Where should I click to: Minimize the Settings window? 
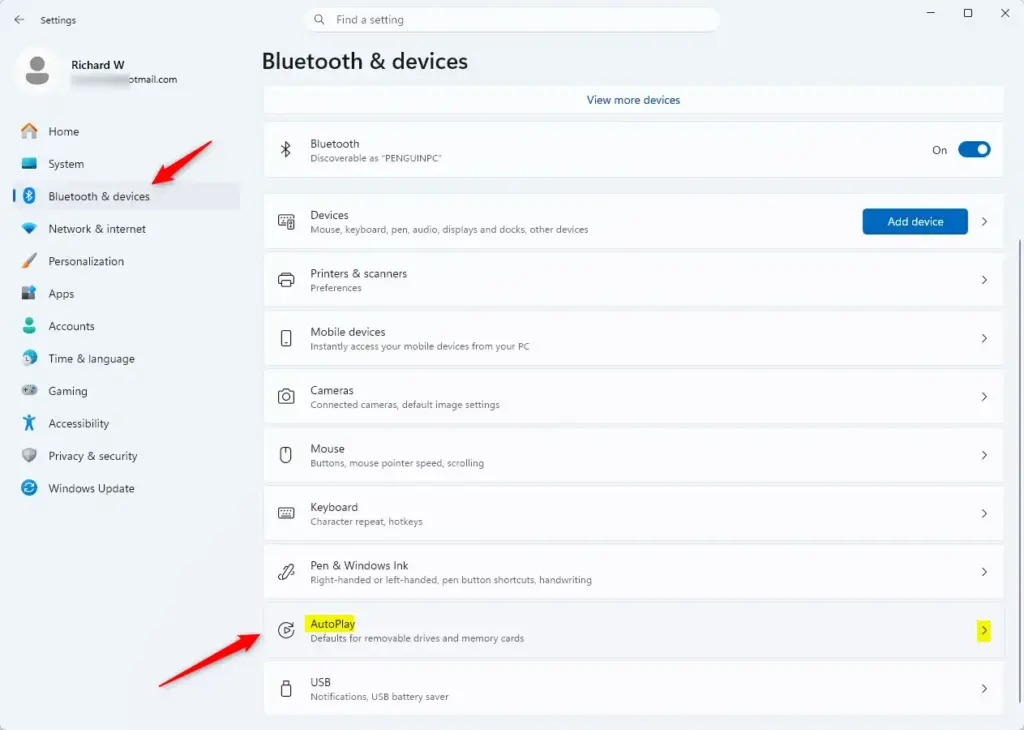coord(931,13)
